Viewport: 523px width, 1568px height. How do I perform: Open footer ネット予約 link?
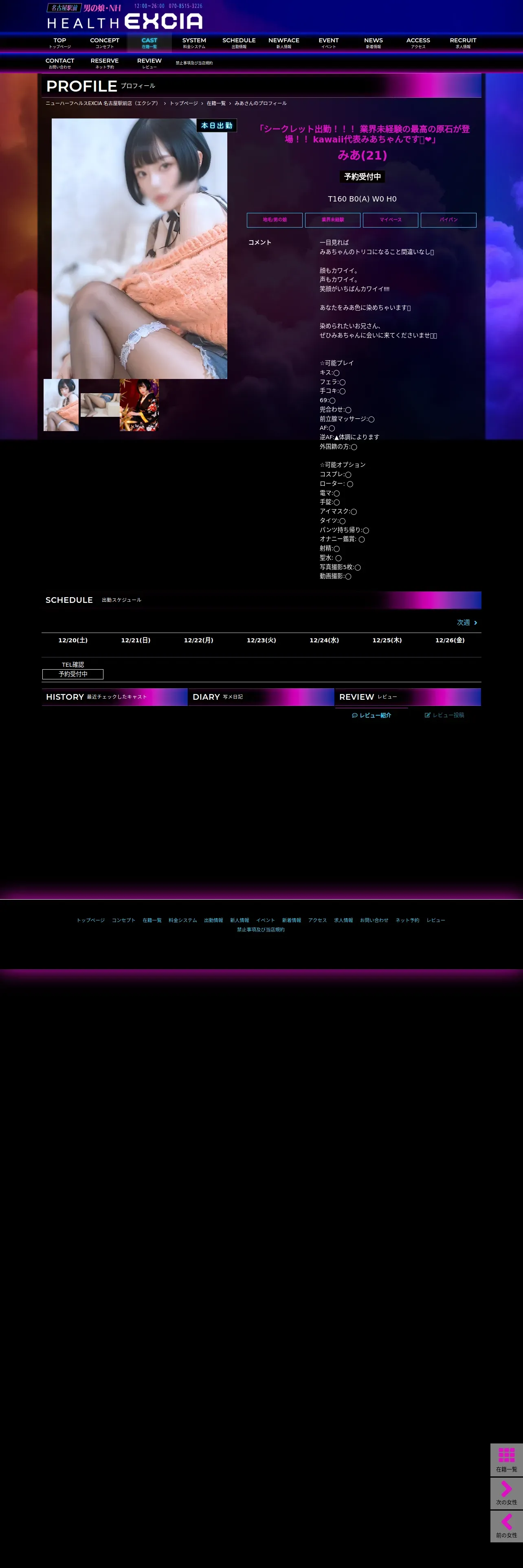407,920
